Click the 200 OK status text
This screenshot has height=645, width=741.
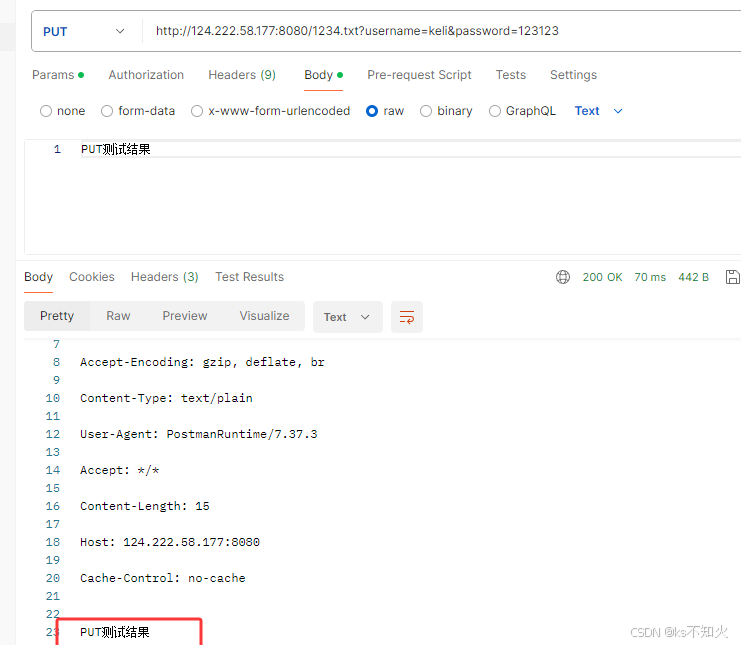pos(602,277)
